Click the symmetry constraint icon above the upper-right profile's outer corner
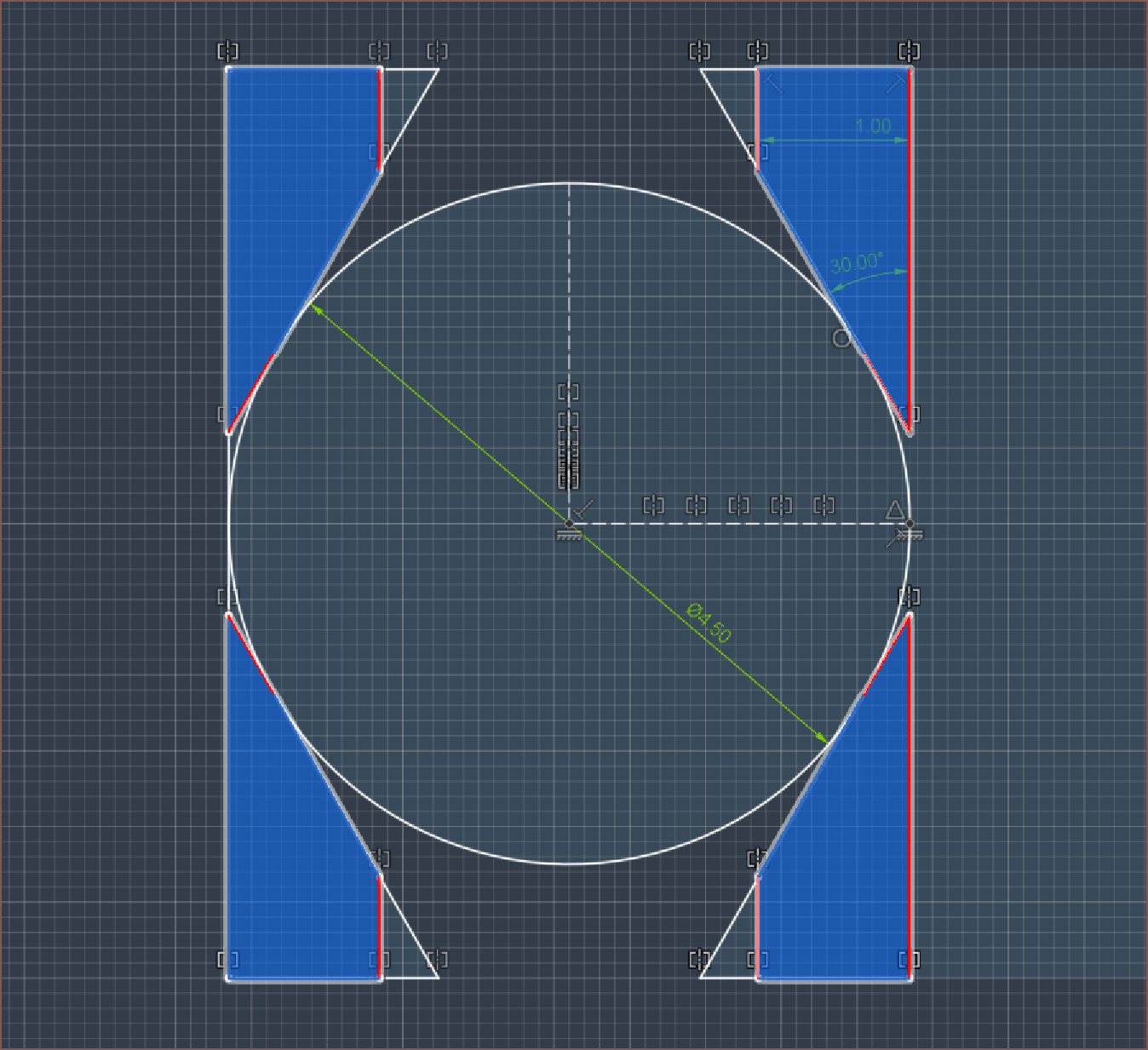This screenshot has width=1148, height=1050. [x=910, y=51]
